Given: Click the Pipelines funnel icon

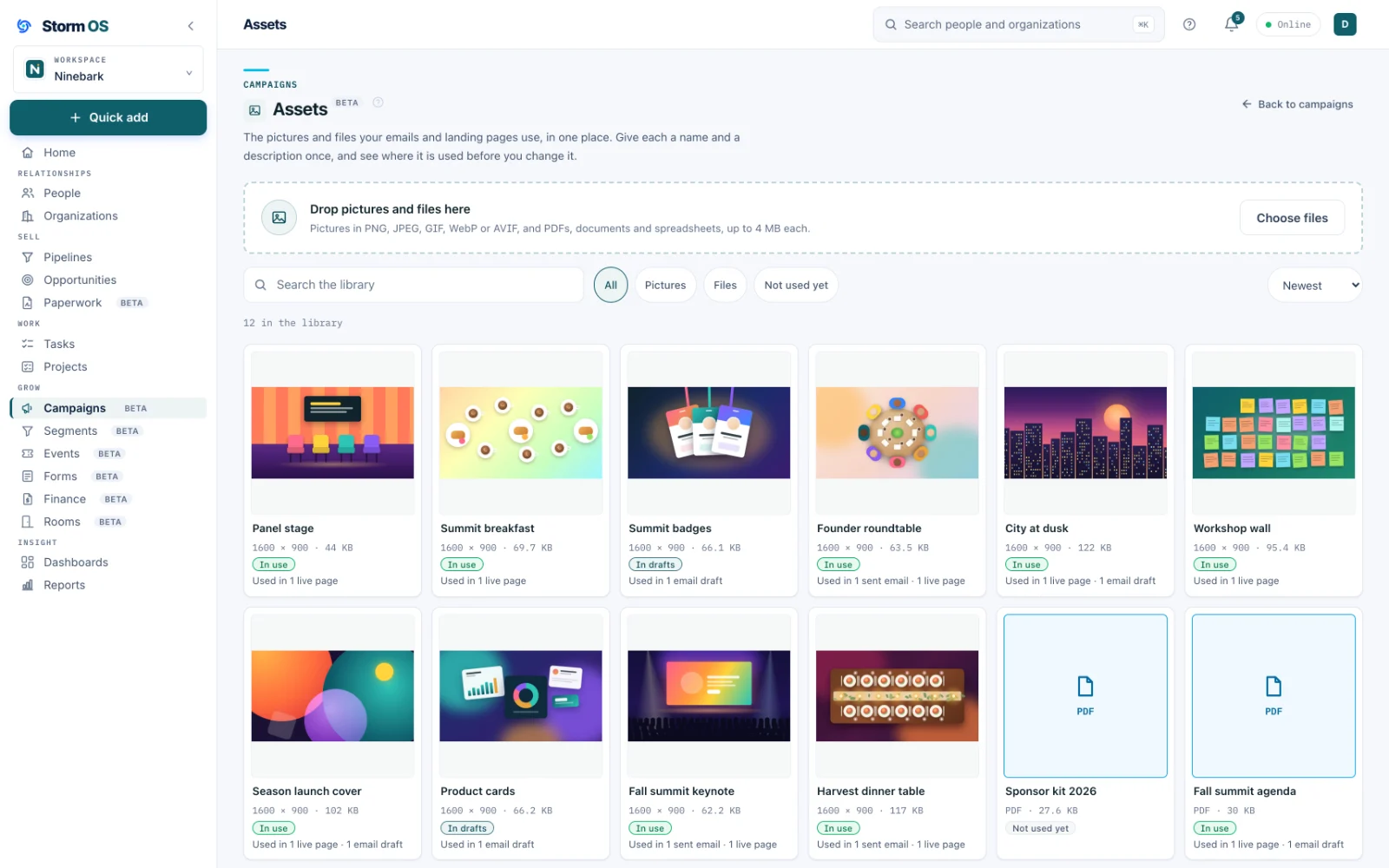Looking at the screenshot, I should pos(28,258).
